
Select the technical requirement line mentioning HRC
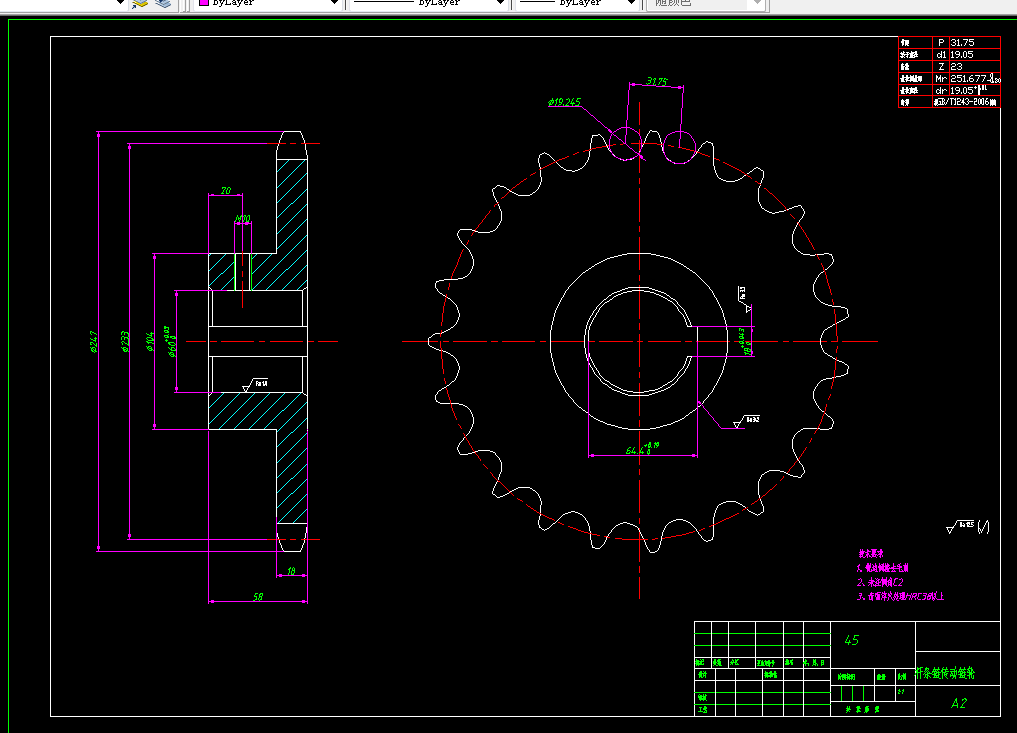click(x=900, y=596)
